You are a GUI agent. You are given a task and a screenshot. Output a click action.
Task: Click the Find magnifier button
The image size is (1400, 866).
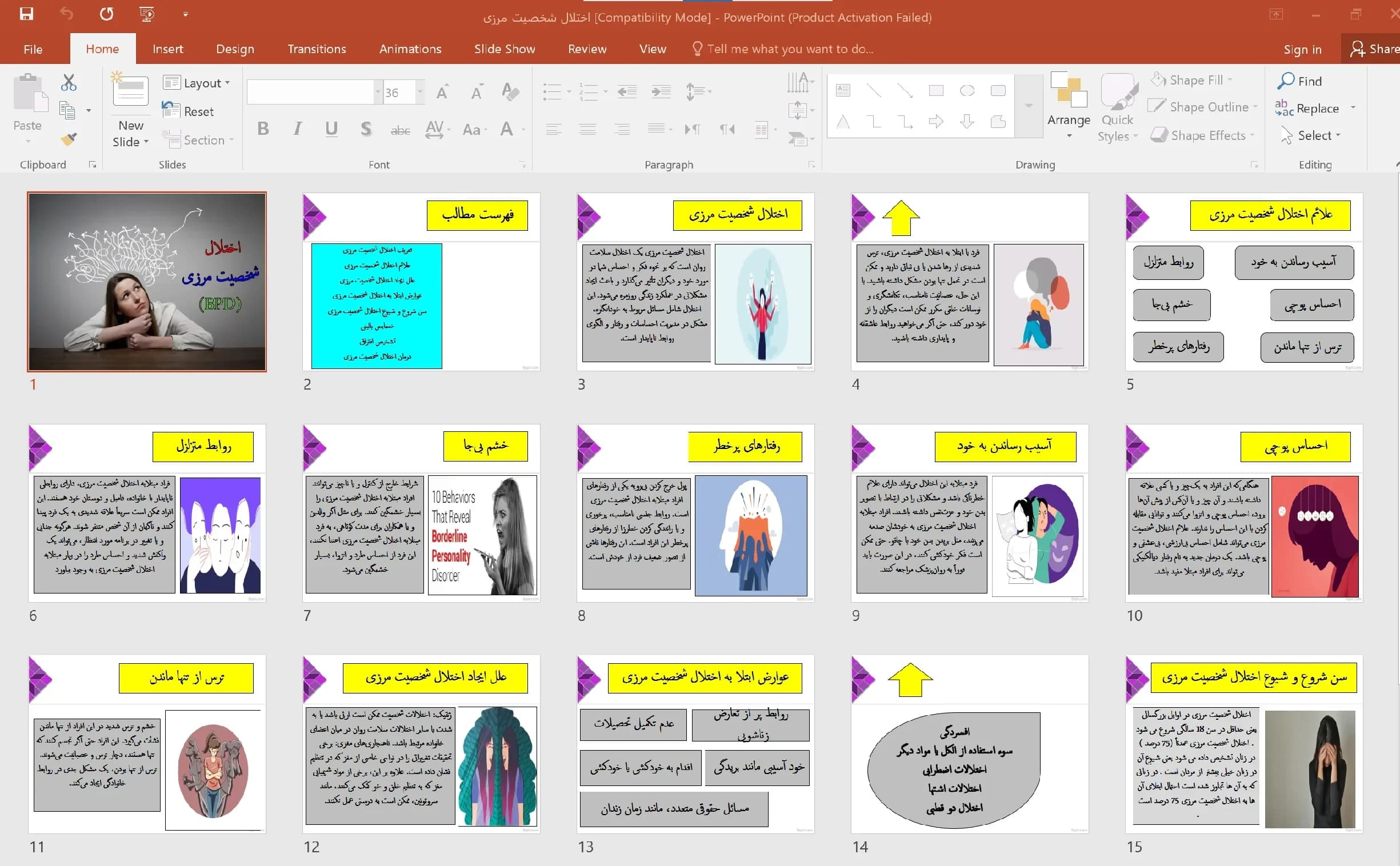click(1300, 81)
